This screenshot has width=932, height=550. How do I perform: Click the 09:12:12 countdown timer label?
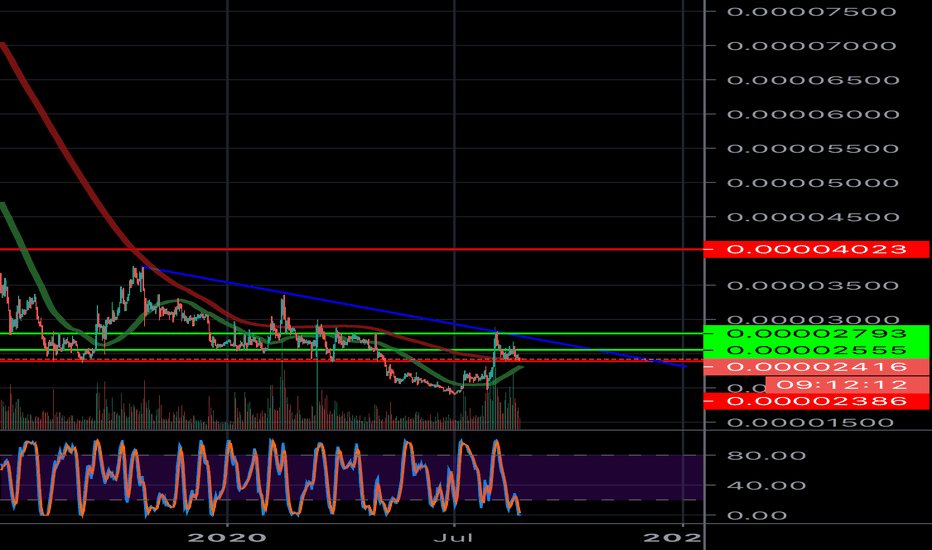(x=847, y=385)
